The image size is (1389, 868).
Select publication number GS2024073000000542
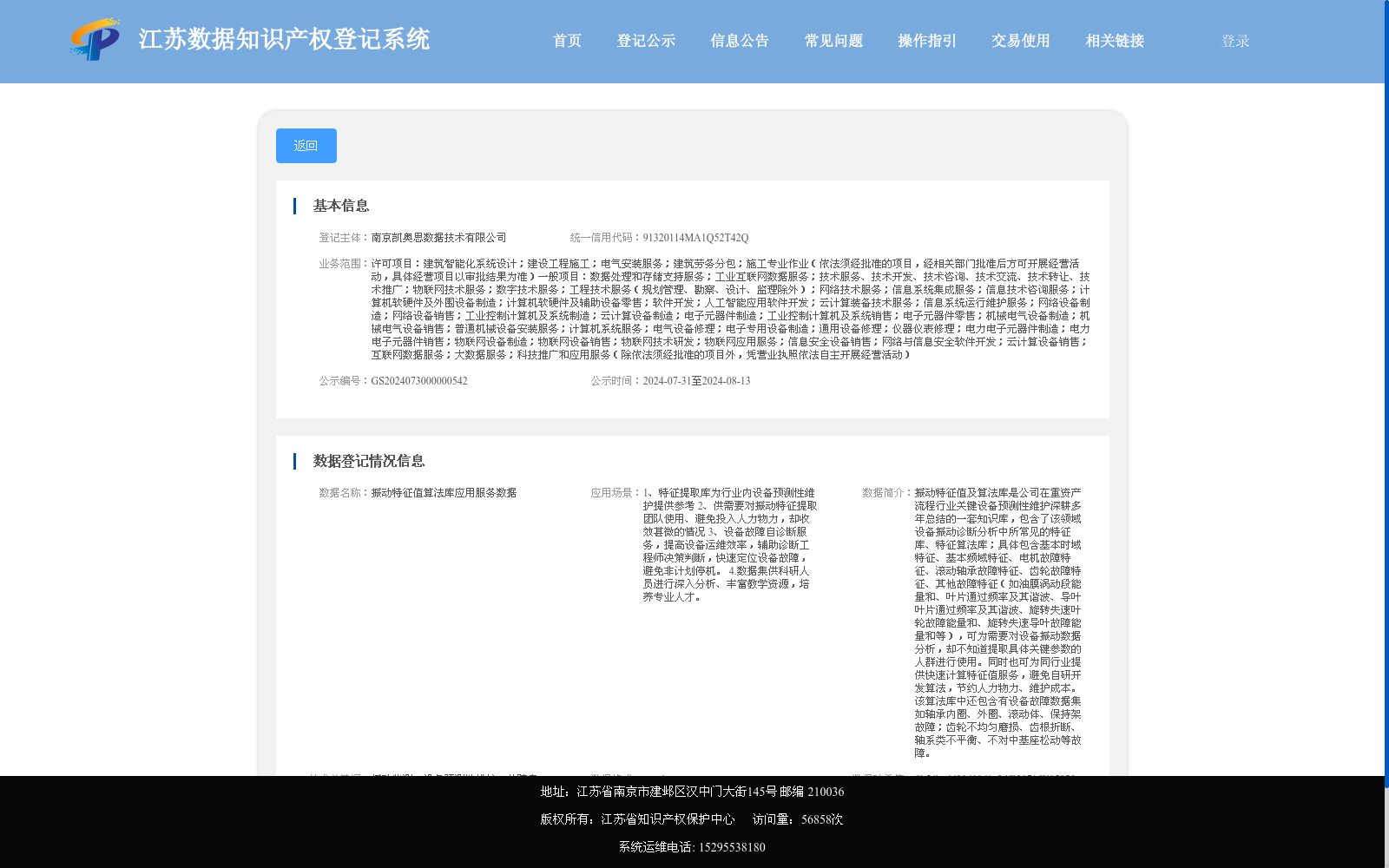pyautogui.click(x=419, y=381)
